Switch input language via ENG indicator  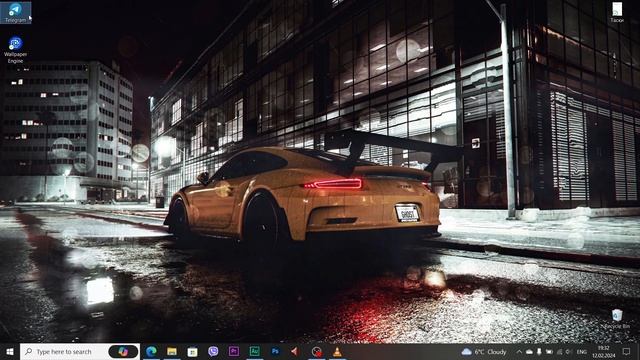(x=582, y=351)
